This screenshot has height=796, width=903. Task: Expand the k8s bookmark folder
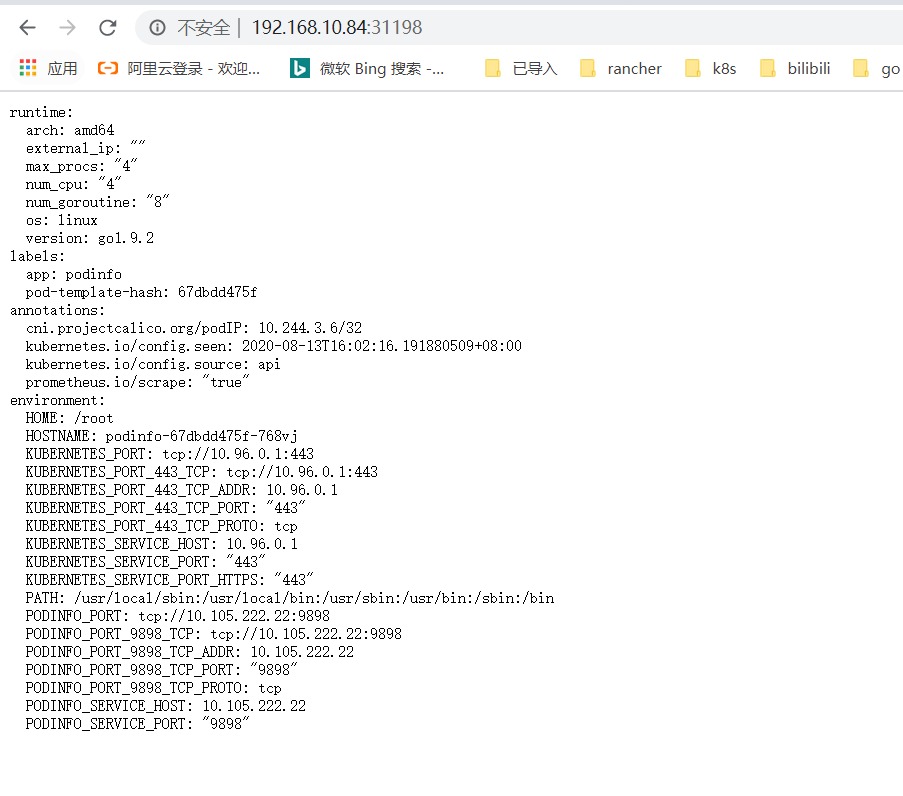pos(710,68)
